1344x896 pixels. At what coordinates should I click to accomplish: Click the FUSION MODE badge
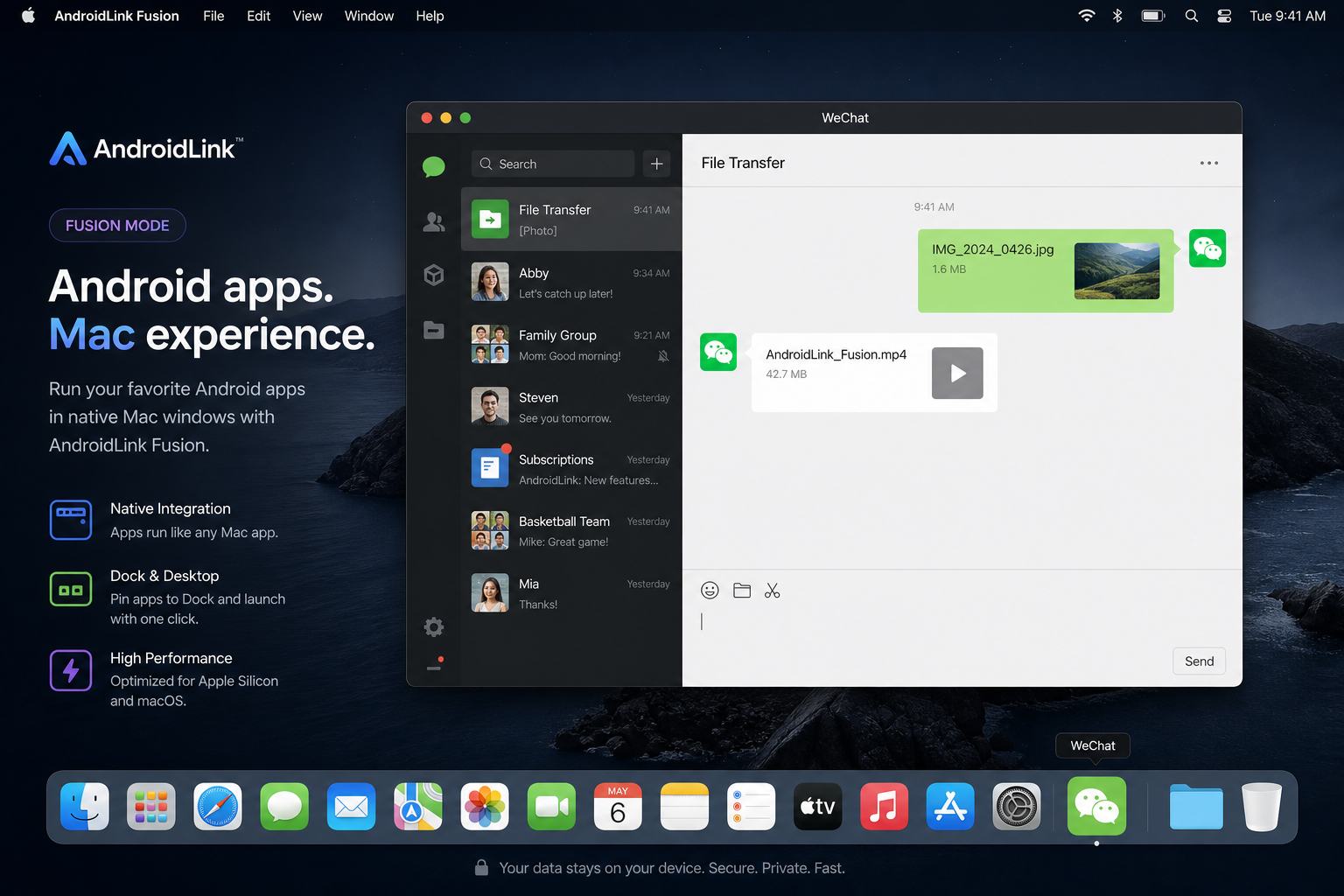click(117, 225)
